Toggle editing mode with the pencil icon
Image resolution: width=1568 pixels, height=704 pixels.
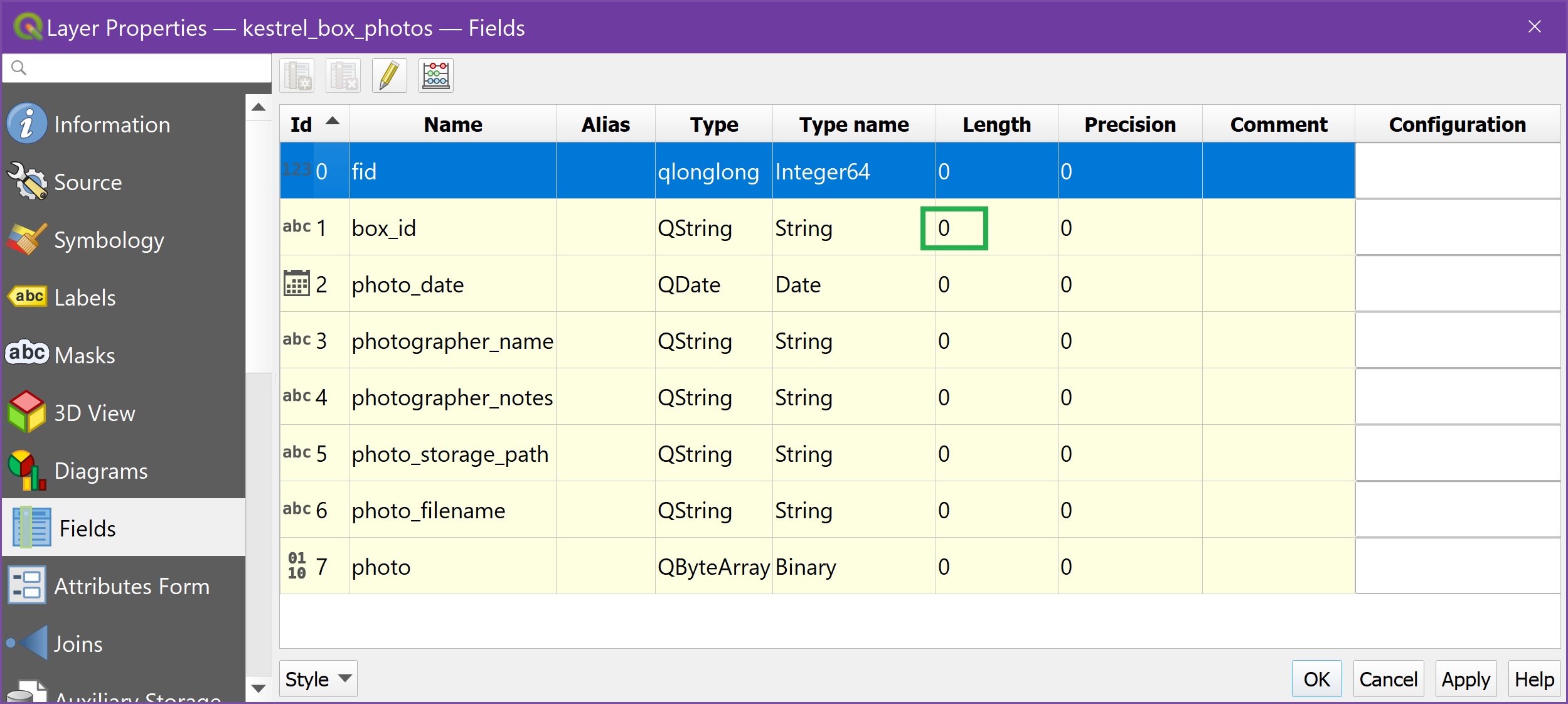(x=388, y=75)
